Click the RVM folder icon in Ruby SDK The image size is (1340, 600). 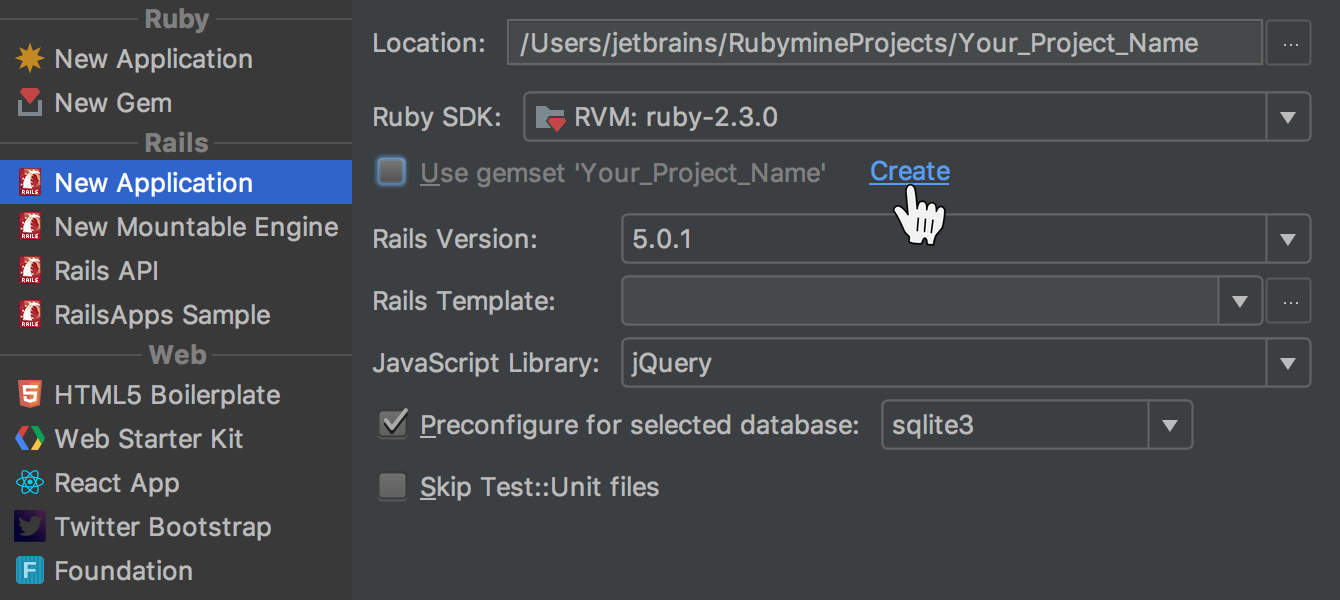[551, 118]
